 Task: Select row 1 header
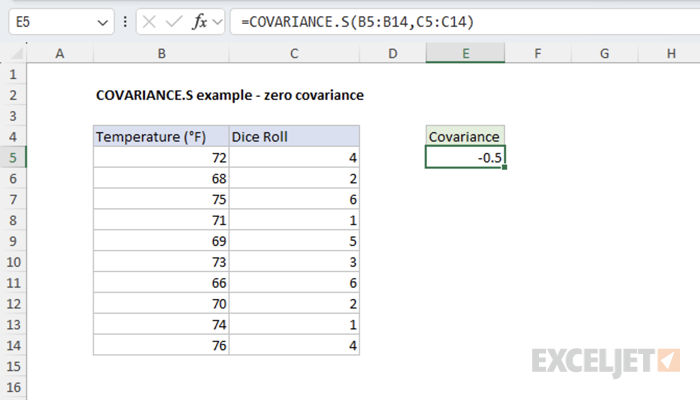[x=13, y=74]
